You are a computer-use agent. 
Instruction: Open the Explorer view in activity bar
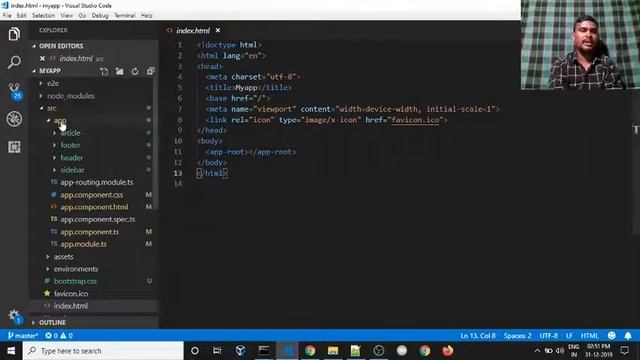click(x=14, y=34)
